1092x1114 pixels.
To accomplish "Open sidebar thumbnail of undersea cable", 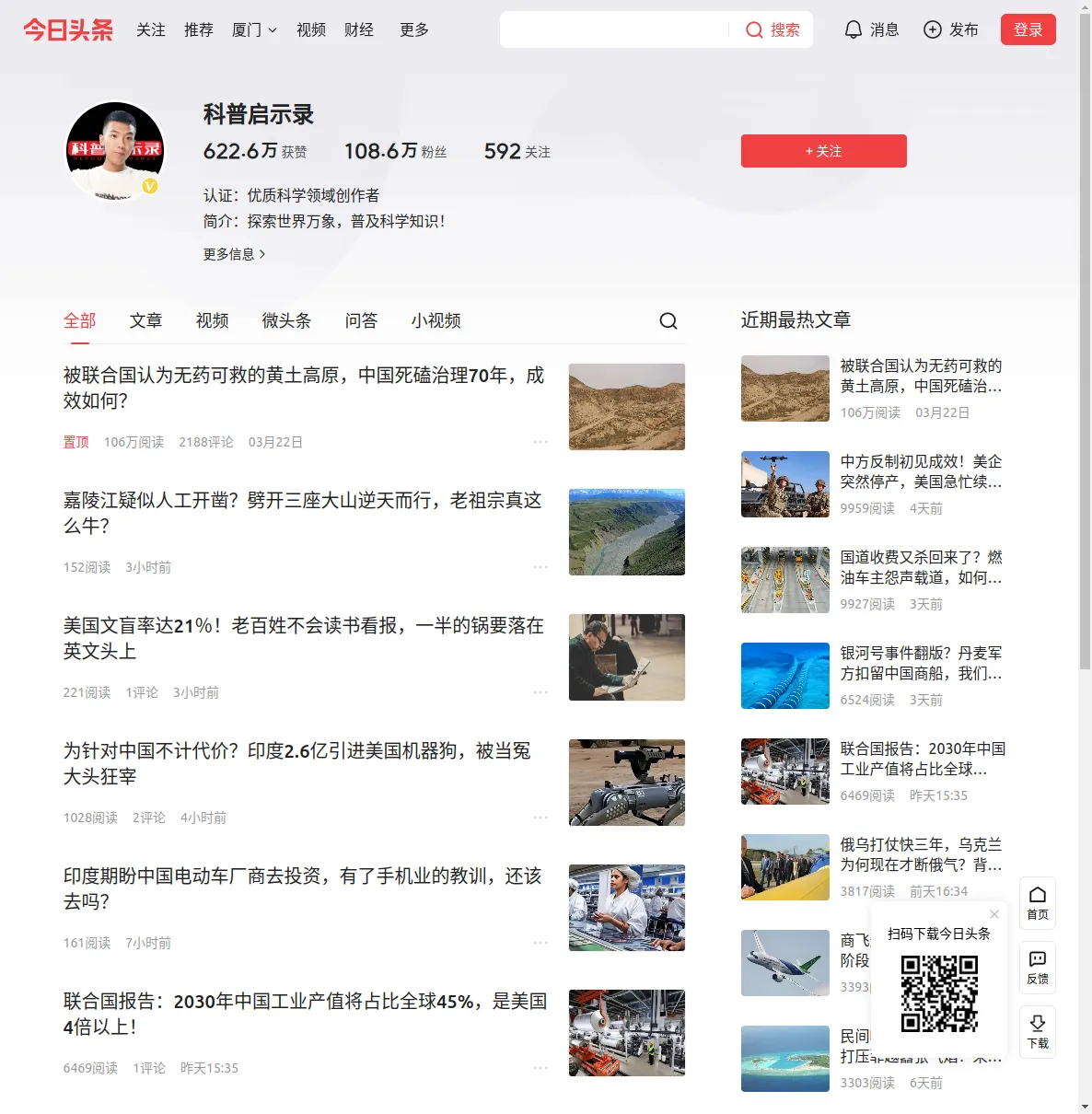I will pos(785,676).
